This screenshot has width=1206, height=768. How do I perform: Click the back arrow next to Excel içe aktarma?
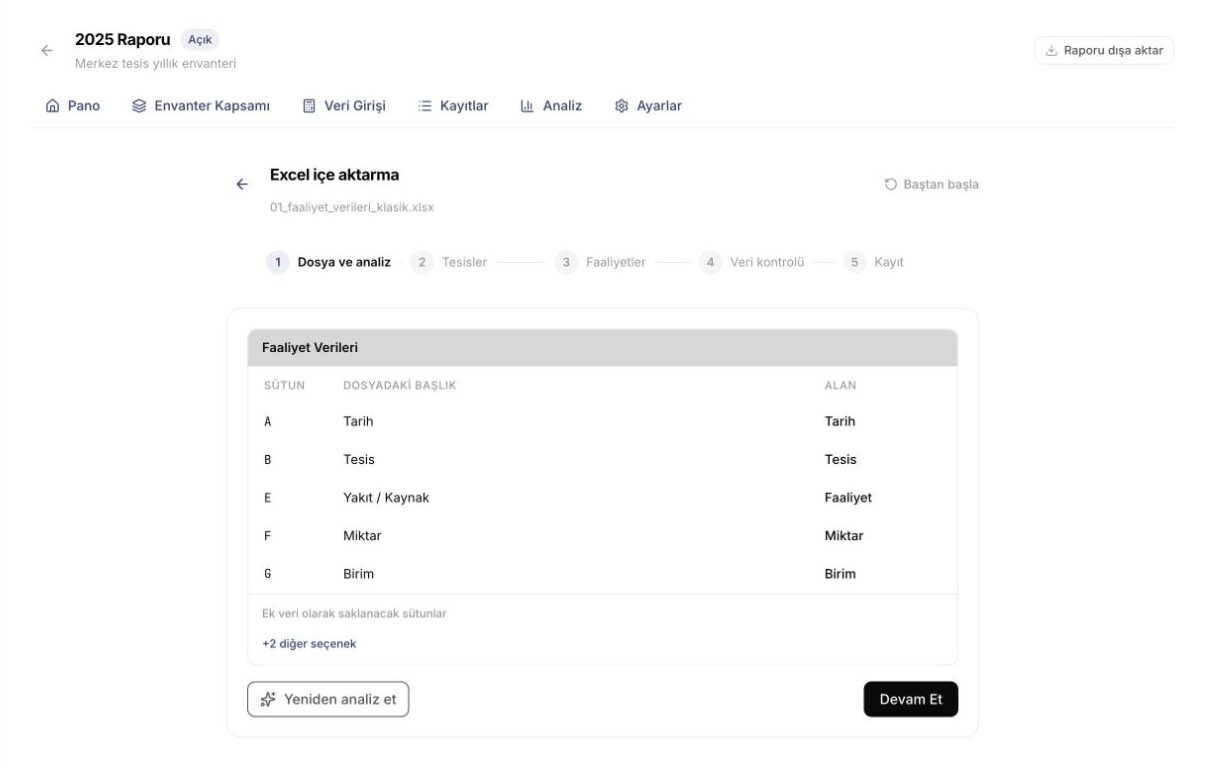point(242,184)
